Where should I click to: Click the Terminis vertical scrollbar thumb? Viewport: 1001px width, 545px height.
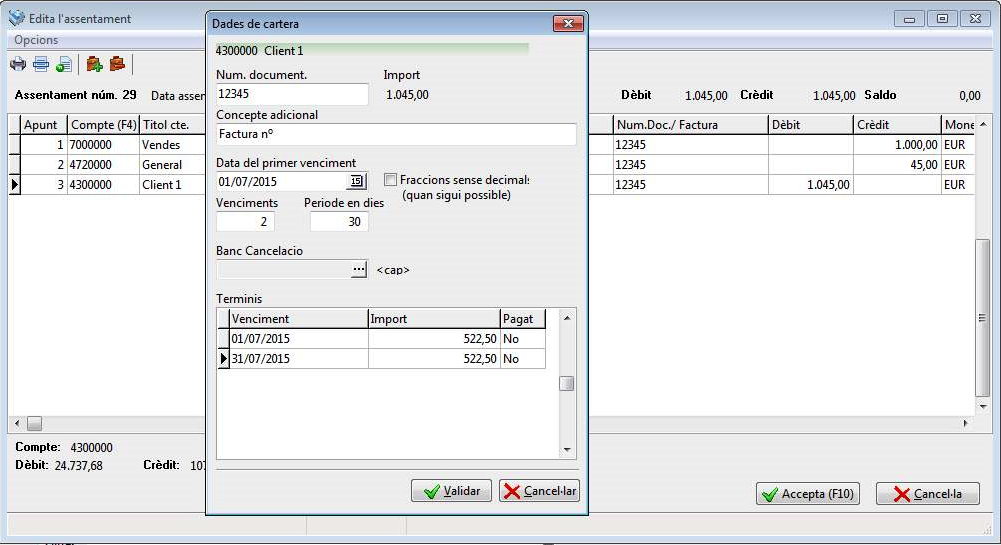(566, 383)
